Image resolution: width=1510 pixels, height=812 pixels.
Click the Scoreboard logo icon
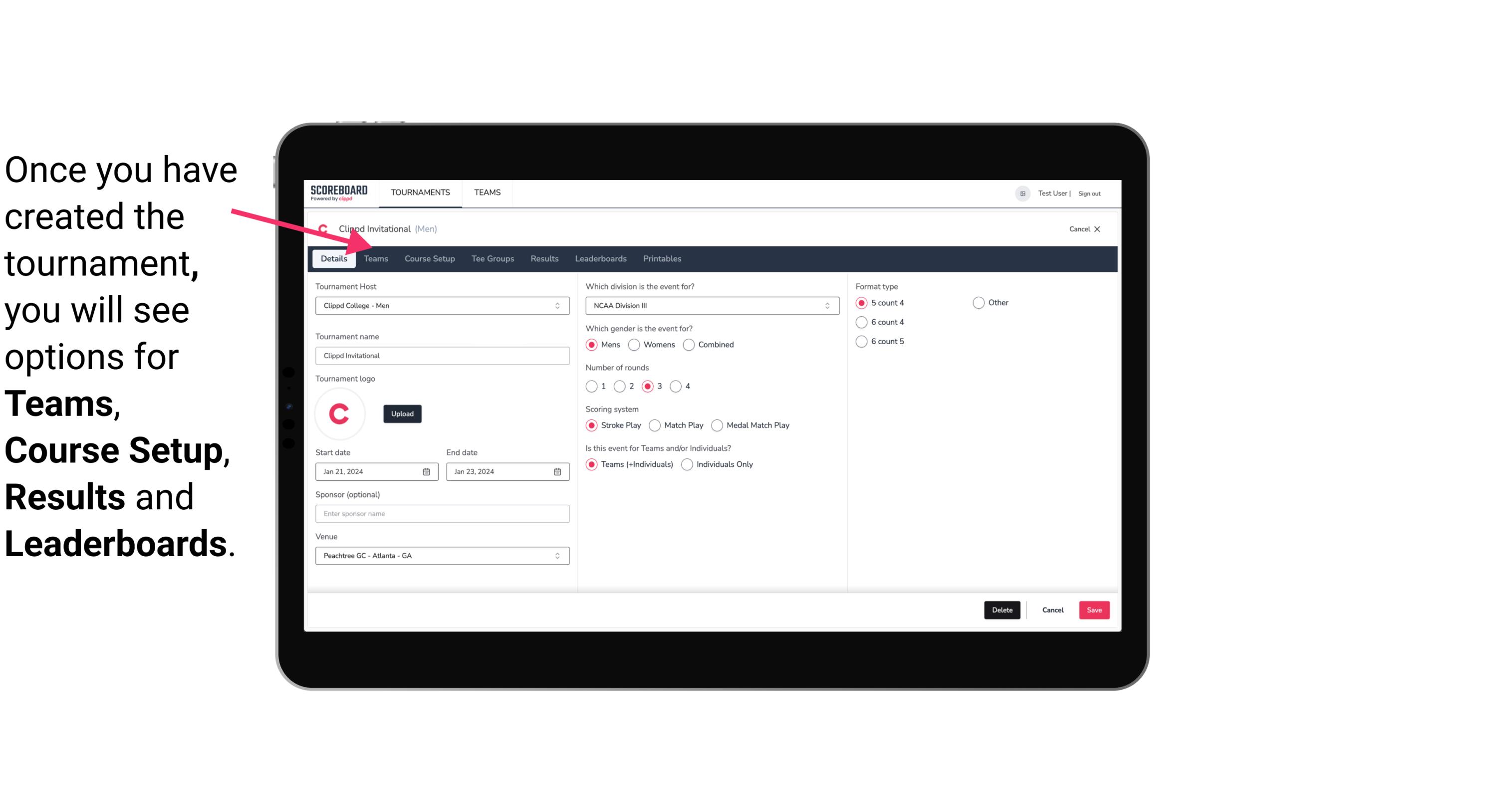tap(339, 192)
